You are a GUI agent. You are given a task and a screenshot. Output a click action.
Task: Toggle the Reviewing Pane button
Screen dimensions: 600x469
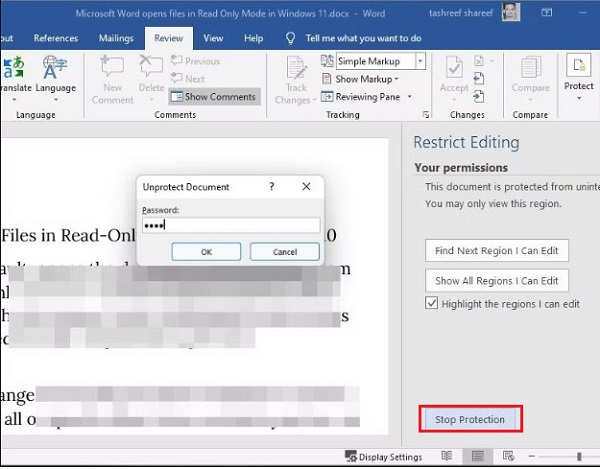tap(361, 97)
